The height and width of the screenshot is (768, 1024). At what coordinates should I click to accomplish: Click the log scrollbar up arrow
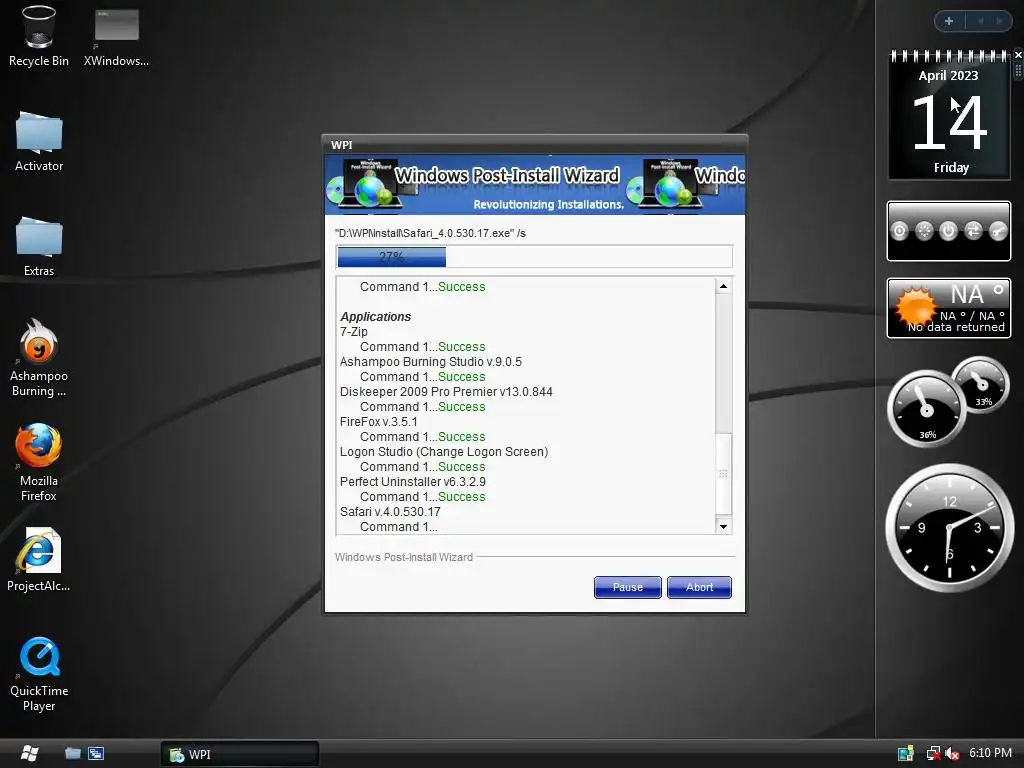[x=724, y=286]
